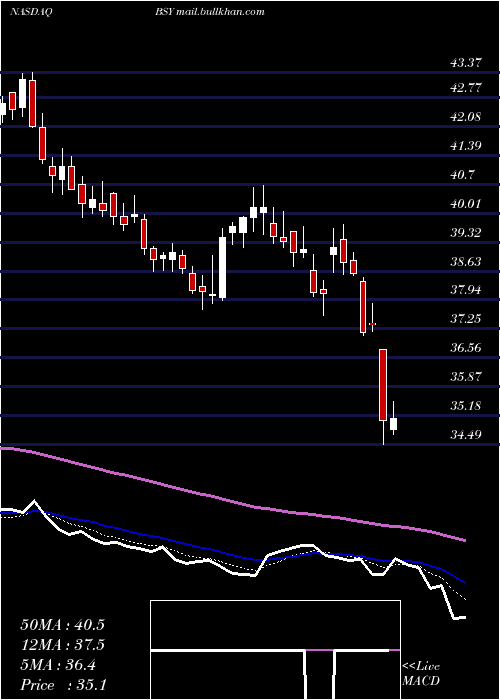Click the 40.7 price axis label
This screenshot has width=500, height=700.
point(462,175)
